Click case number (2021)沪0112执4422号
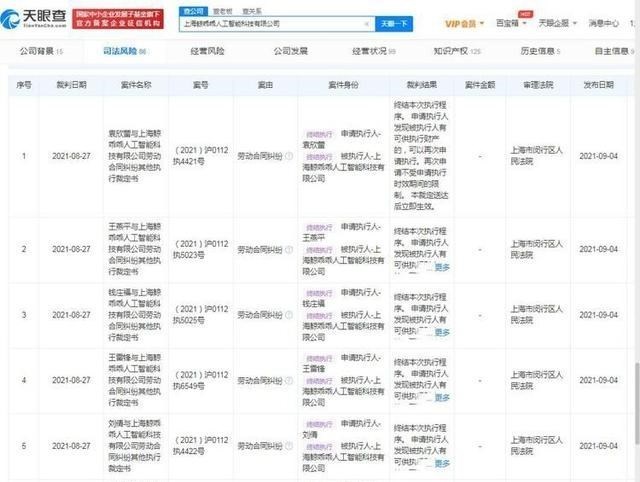 pyautogui.click(x=200, y=446)
